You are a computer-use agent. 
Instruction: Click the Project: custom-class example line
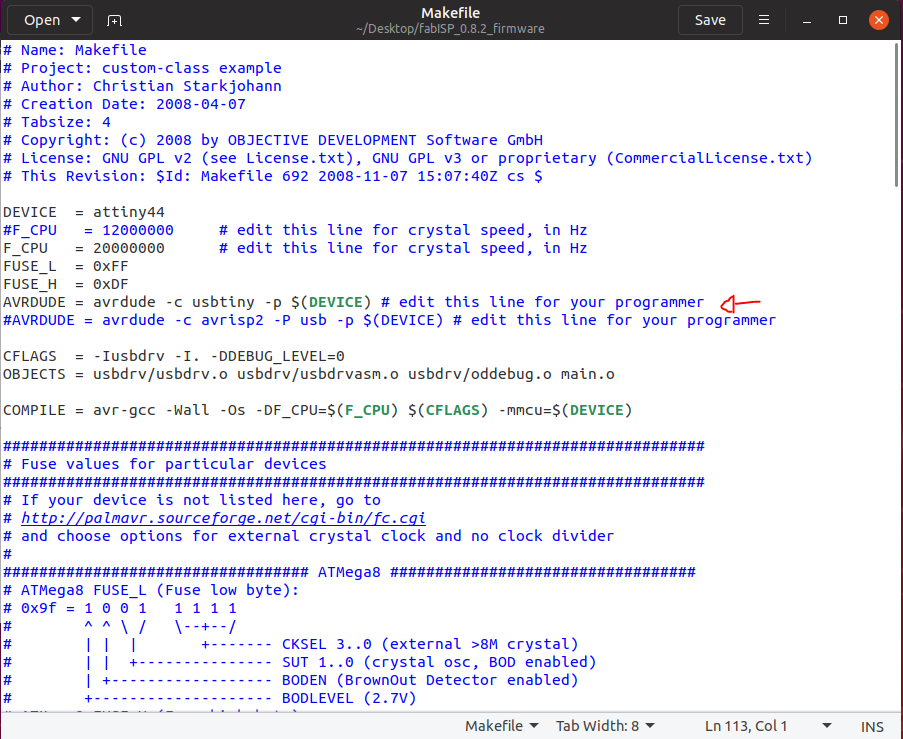142,68
